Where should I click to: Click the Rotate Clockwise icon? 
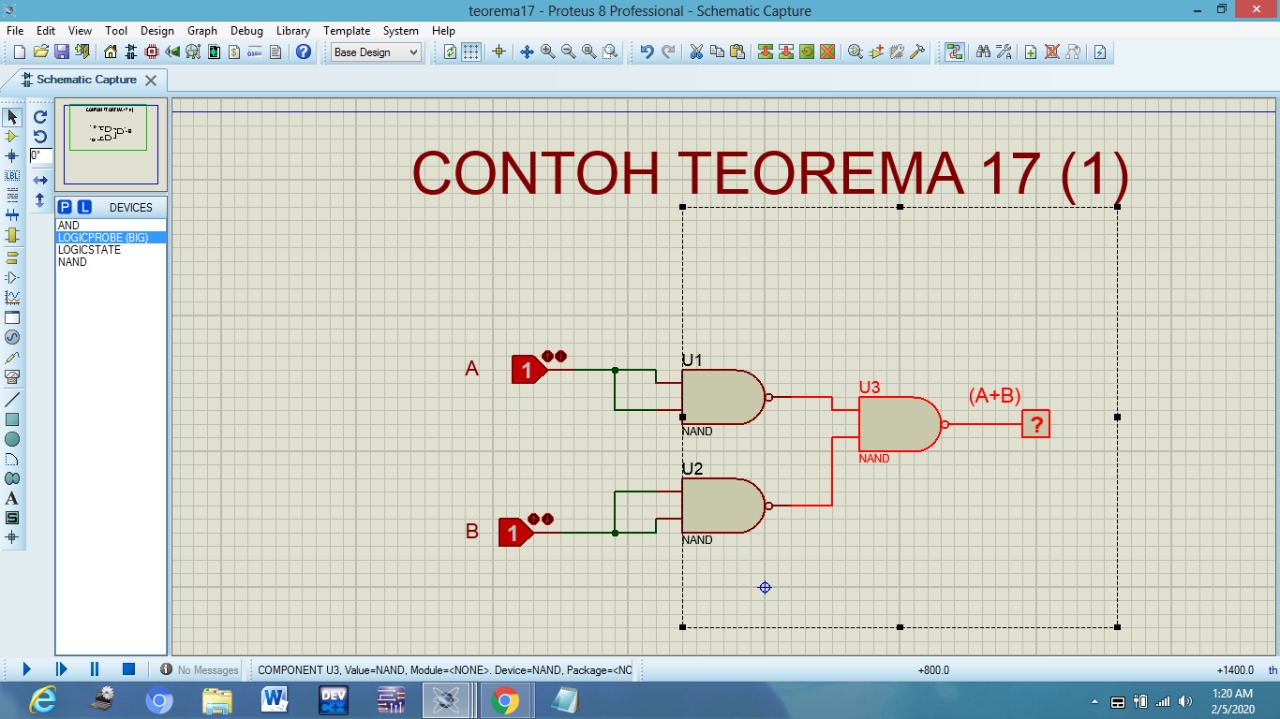[40, 117]
